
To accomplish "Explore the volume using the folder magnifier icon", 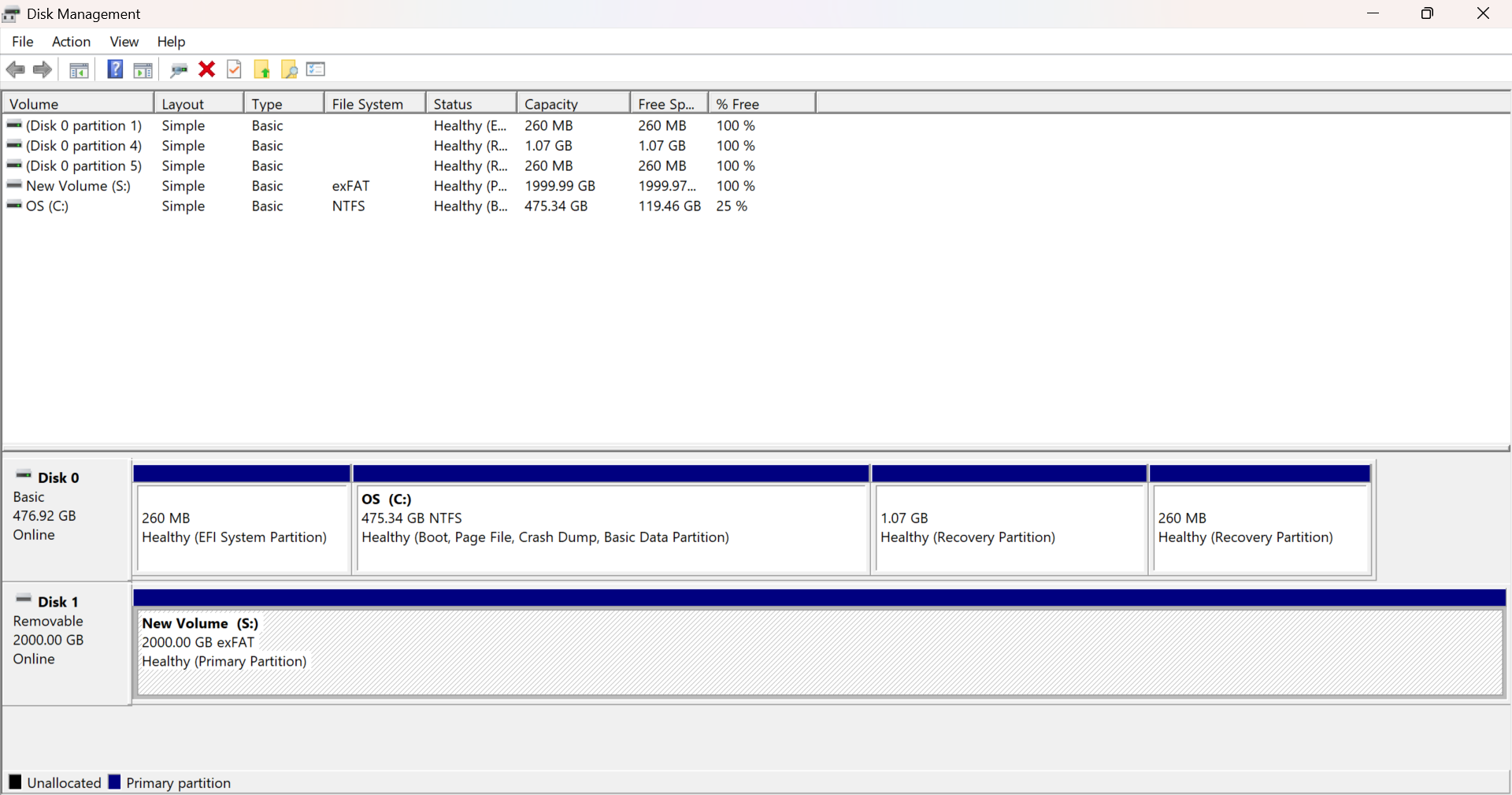I will [x=289, y=69].
